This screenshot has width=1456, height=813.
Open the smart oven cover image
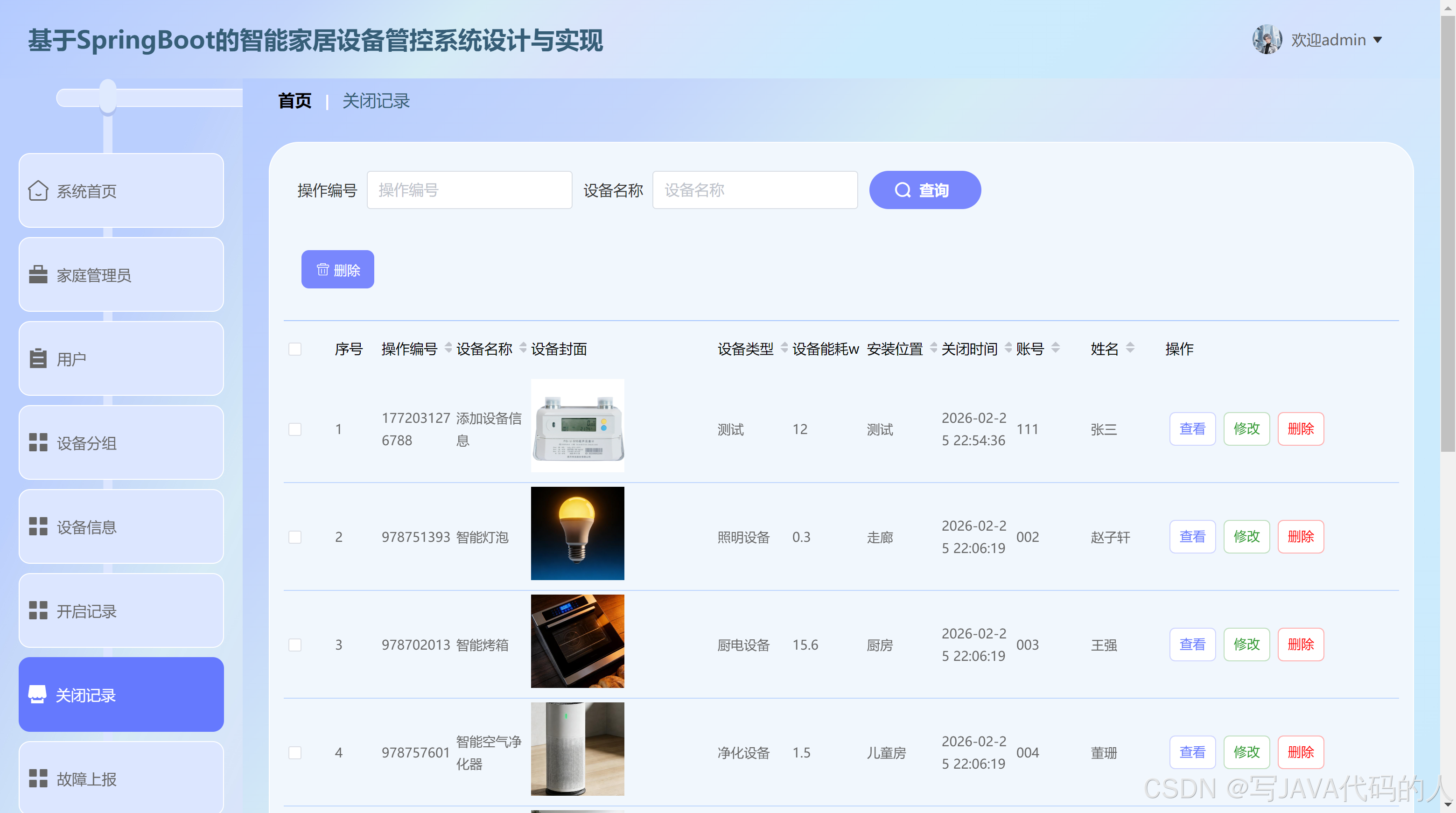pyautogui.click(x=577, y=641)
